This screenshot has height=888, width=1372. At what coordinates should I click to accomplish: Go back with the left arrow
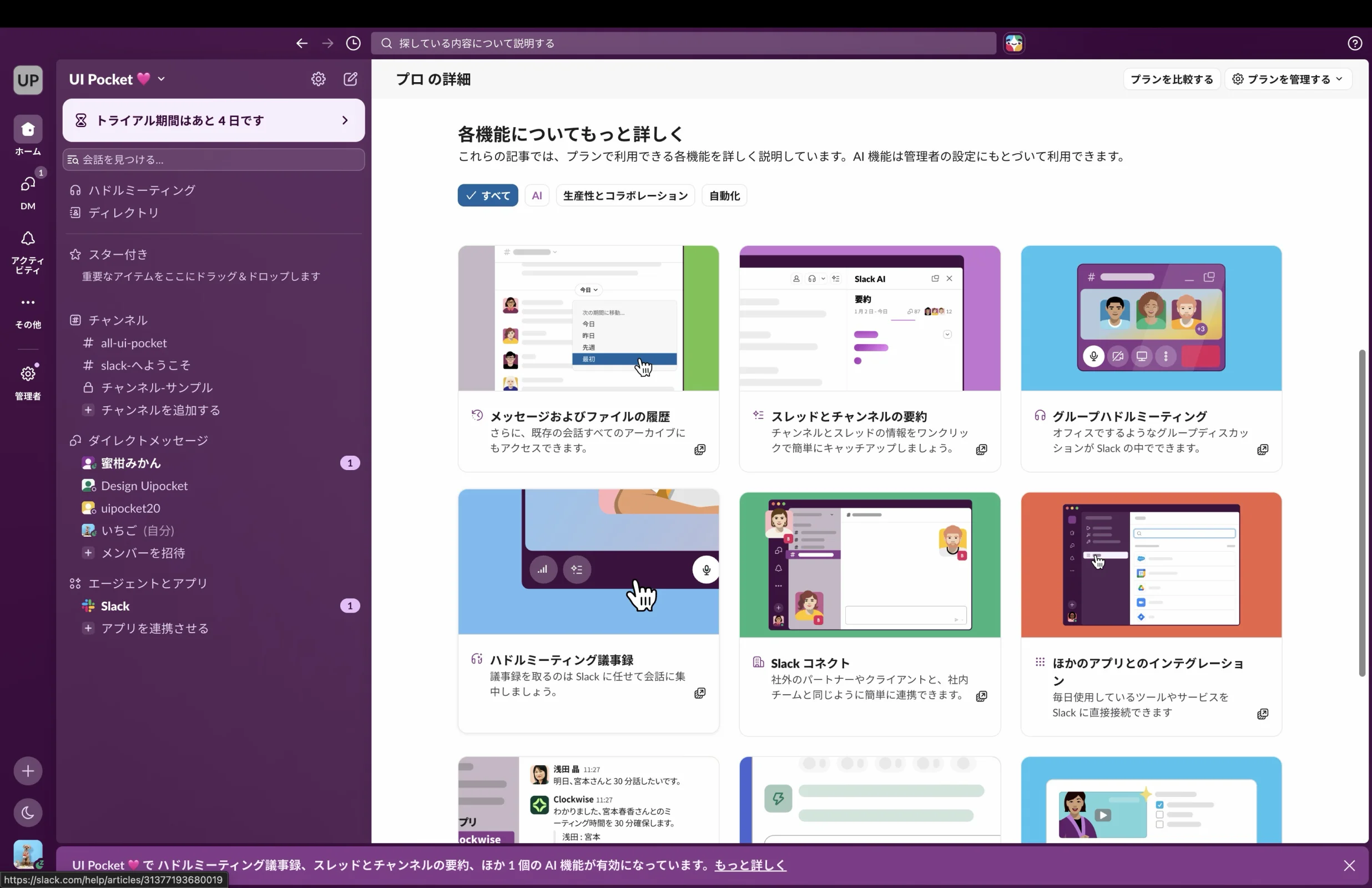(x=301, y=43)
